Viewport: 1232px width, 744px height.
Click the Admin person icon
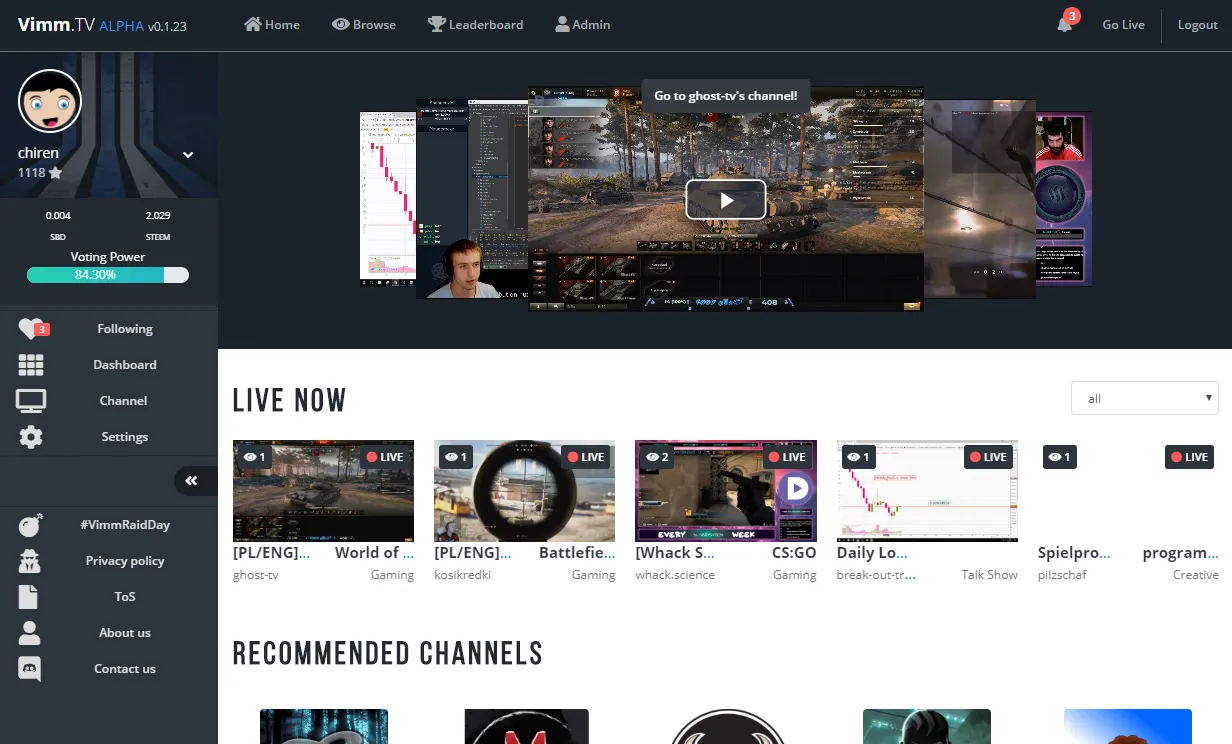[563, 24]
